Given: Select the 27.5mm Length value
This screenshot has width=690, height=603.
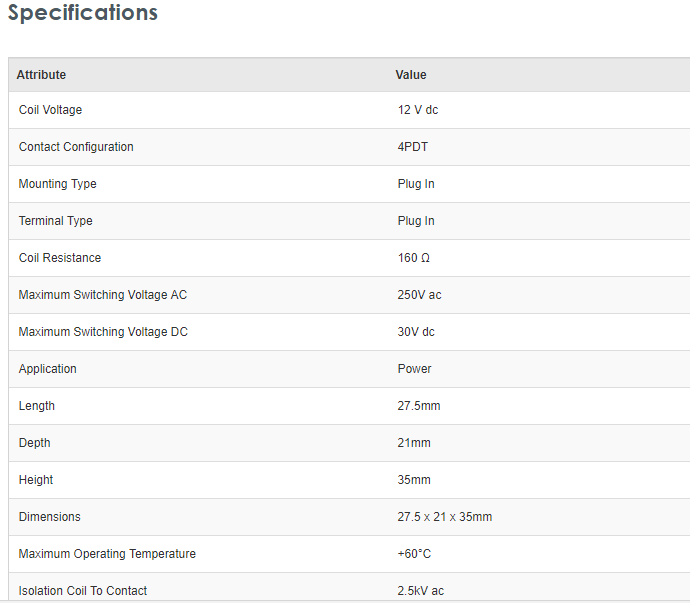Looking at the screenshot, I should 419,406.
